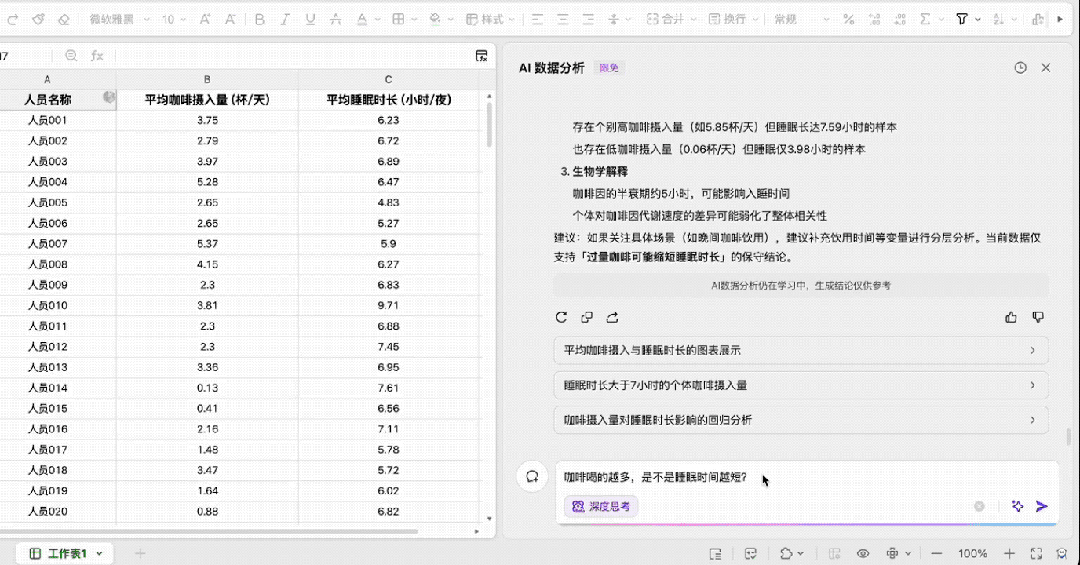Expand the formula bar panel icon
Viewport: 1080px width, 565px height.
tap(481, 56)
